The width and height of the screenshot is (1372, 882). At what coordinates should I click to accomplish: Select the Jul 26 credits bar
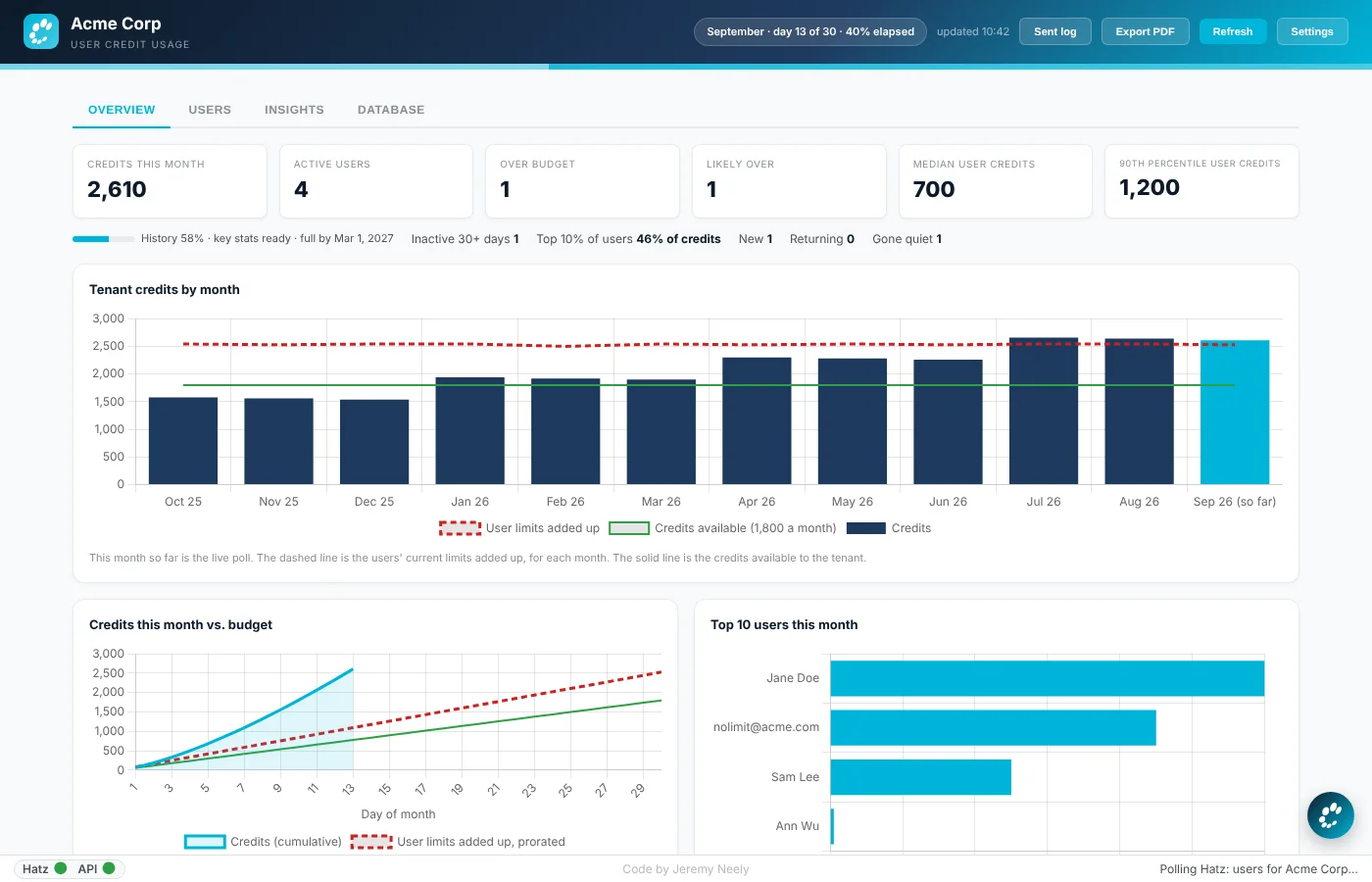(1044, 411)
